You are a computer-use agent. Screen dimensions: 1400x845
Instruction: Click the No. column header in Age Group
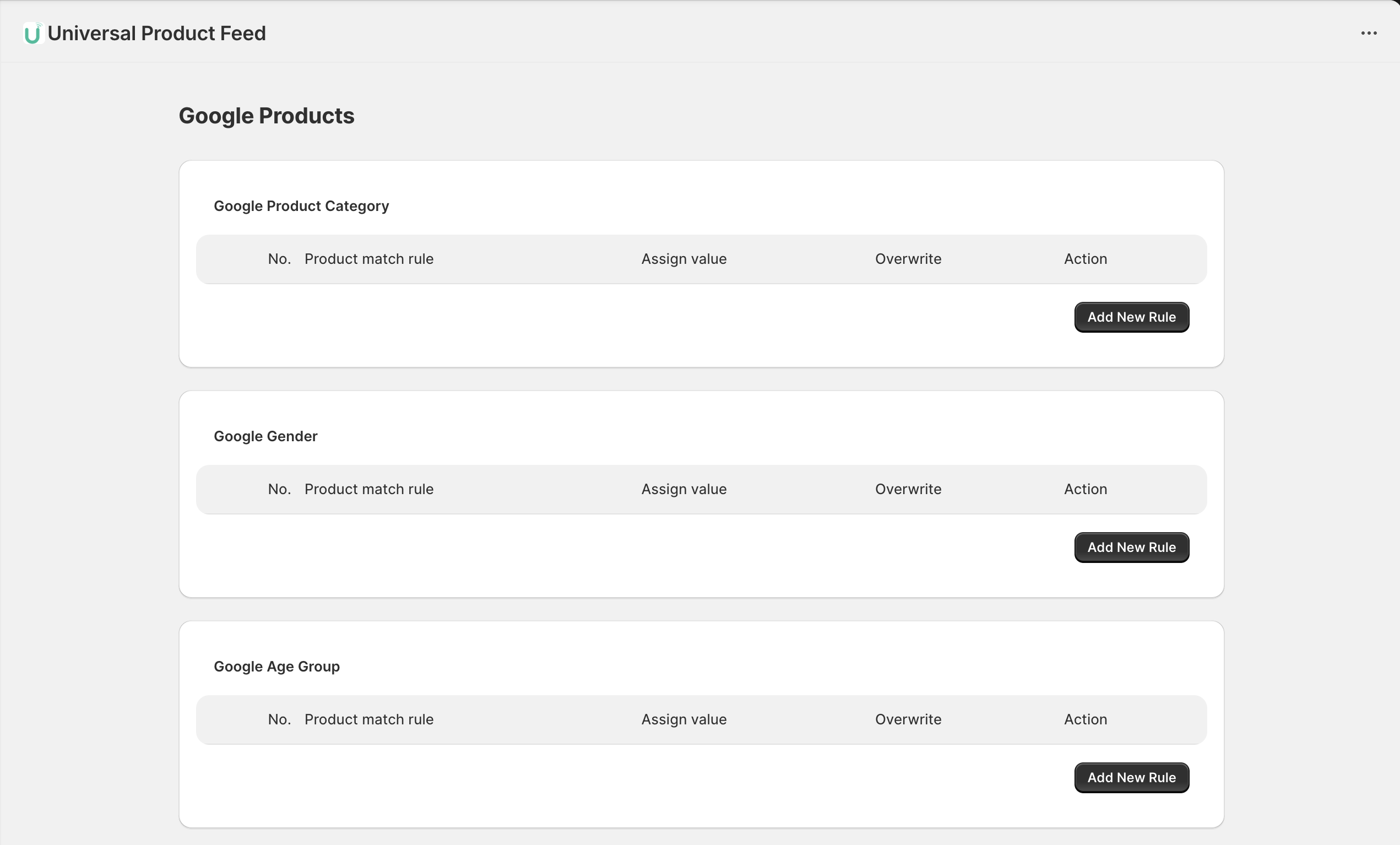(x=279, y=719)
